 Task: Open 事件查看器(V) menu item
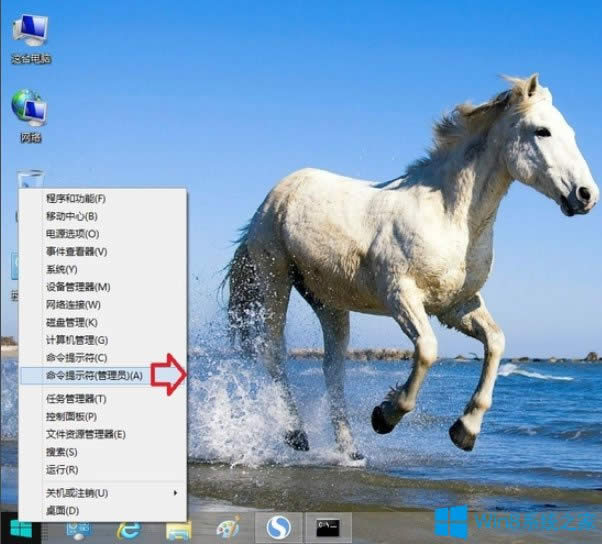coord(76,251)
